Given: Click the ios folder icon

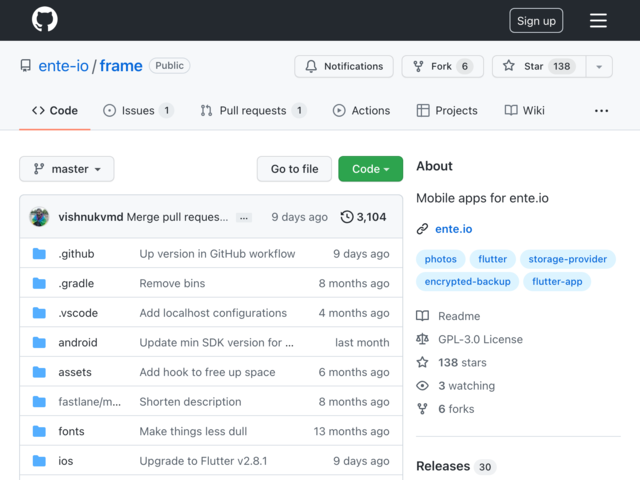Looking at the screenshot, I should pyautogui.click(x=39, y=461).
